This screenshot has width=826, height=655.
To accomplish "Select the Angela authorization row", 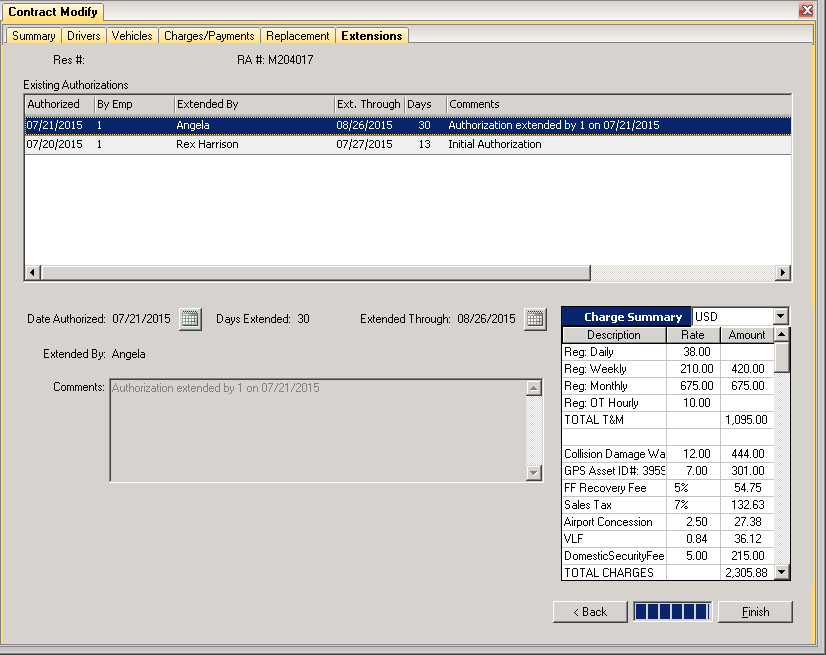I will pyautogui.click(x=408, y=125).
